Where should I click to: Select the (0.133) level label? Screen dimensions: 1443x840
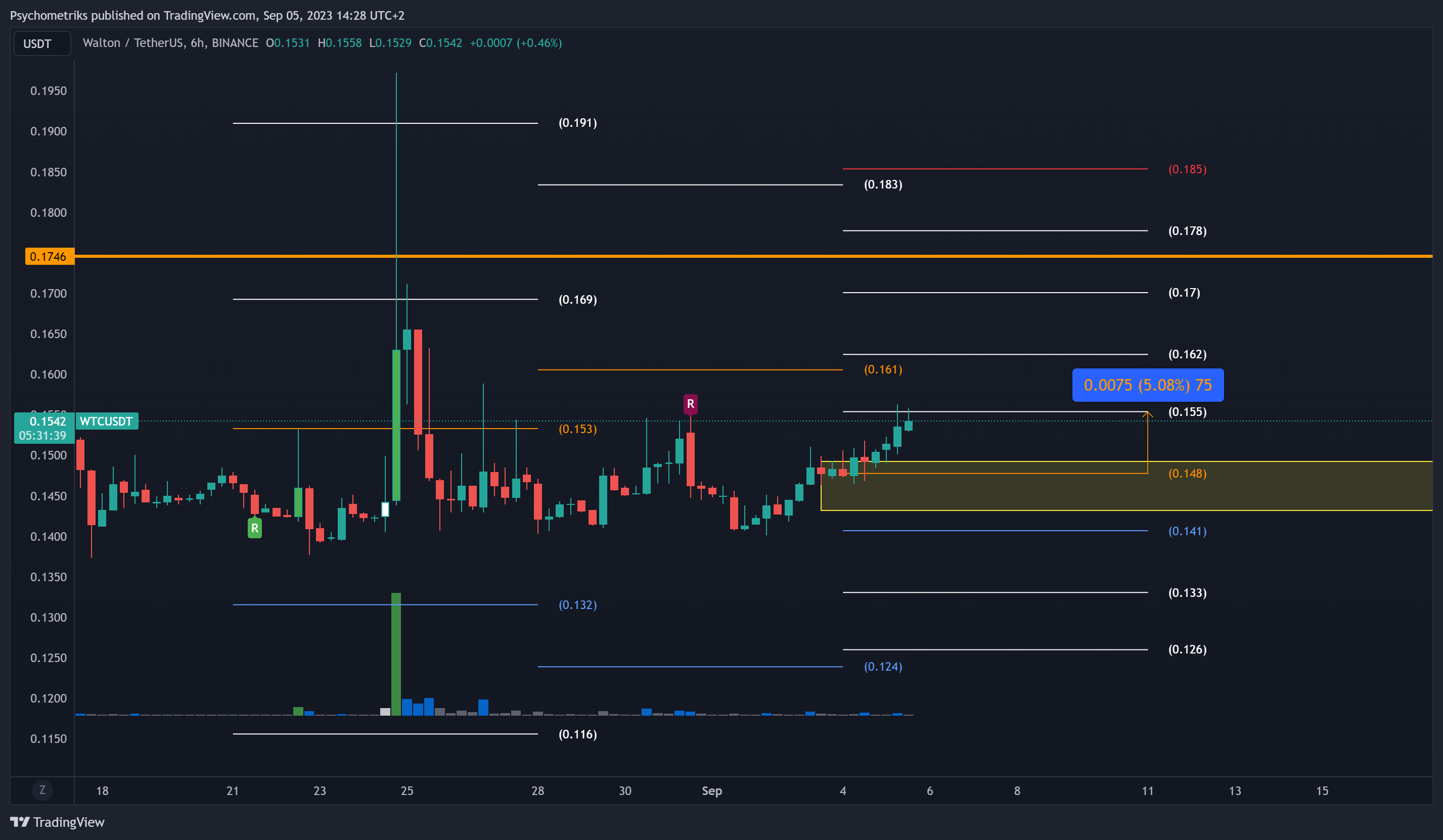(1187, 593)
